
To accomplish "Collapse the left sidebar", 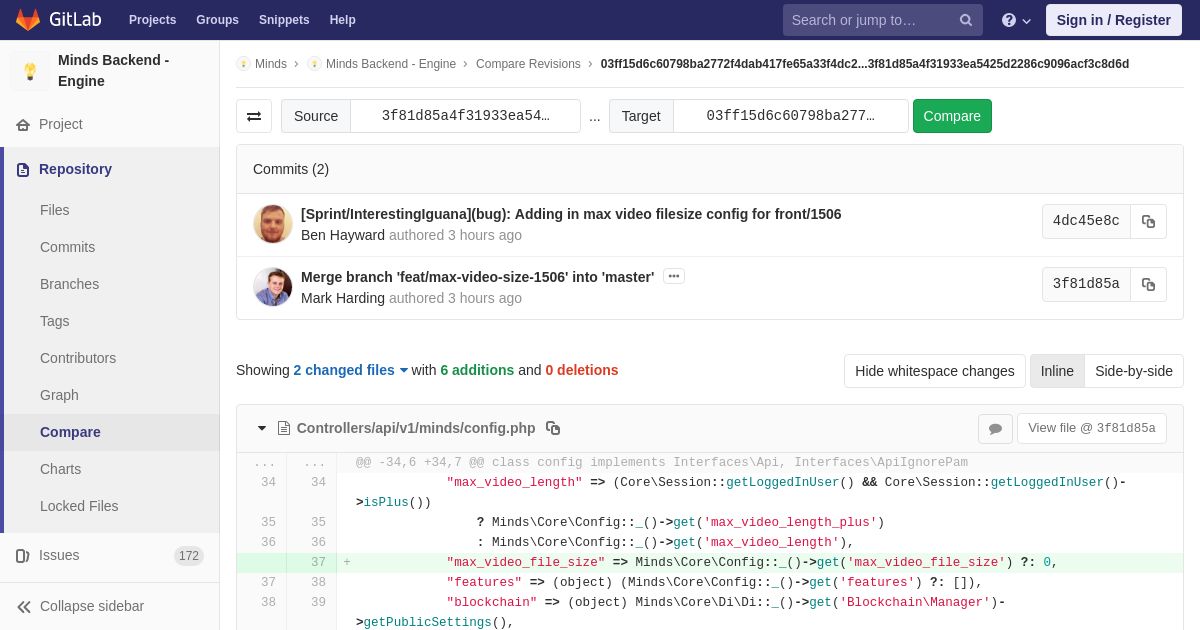I will coord(80,606).
